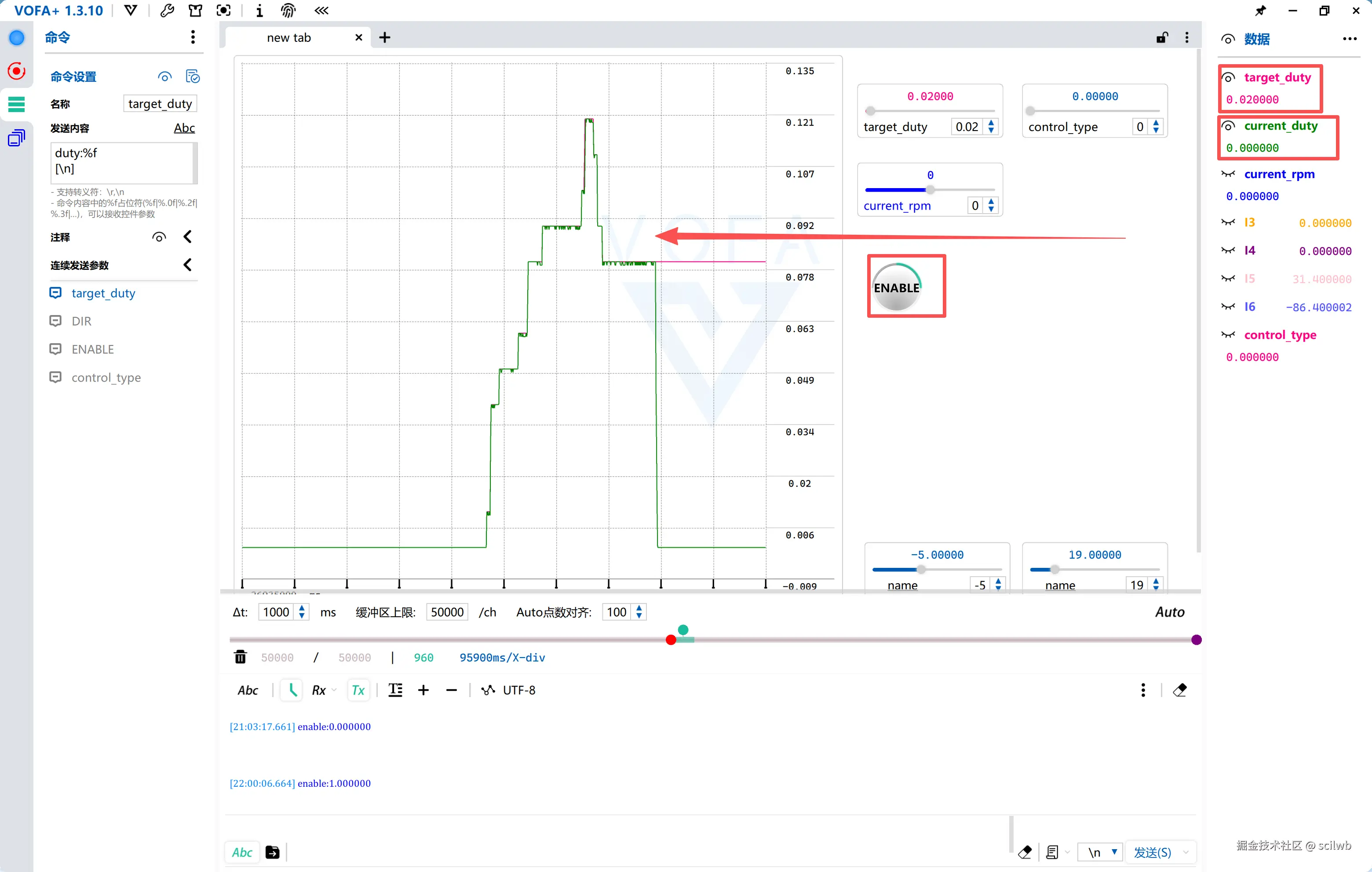Collapse the 连续发送参数 section chevron
The image size is (1372, 872).
point(187,265)
